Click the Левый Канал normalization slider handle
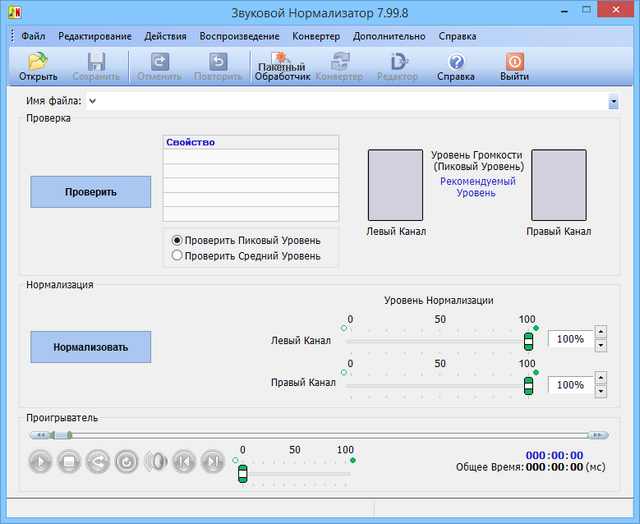This screenshot has width=640, height=524. pyautogui.click(x=528, y=341)
